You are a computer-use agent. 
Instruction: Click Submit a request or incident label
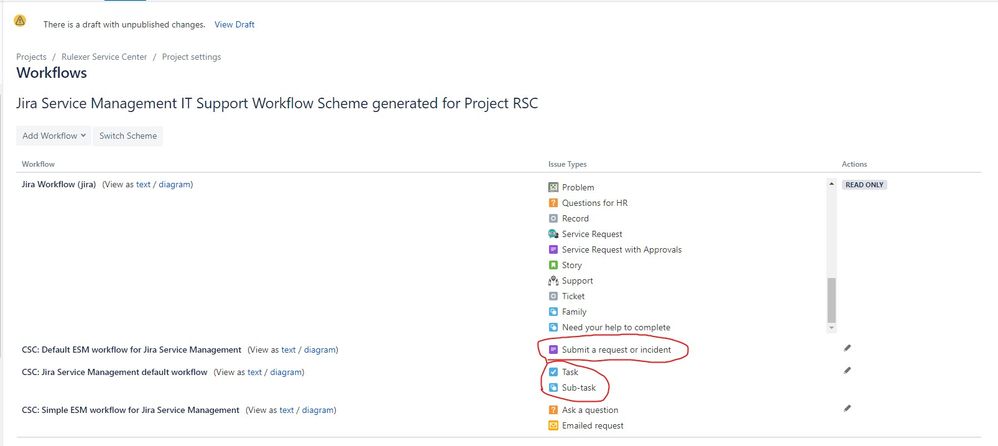(x=616, y=350)
